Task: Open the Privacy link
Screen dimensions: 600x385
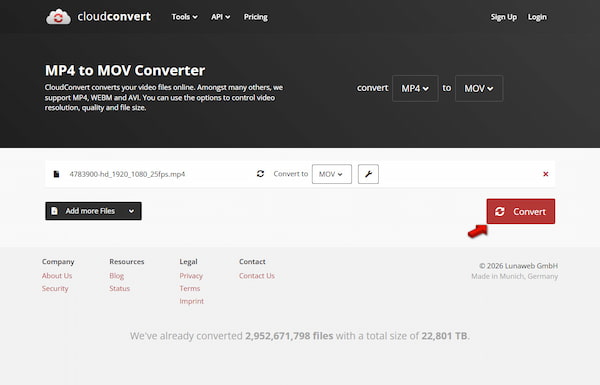Action: (x=191, y=276)
